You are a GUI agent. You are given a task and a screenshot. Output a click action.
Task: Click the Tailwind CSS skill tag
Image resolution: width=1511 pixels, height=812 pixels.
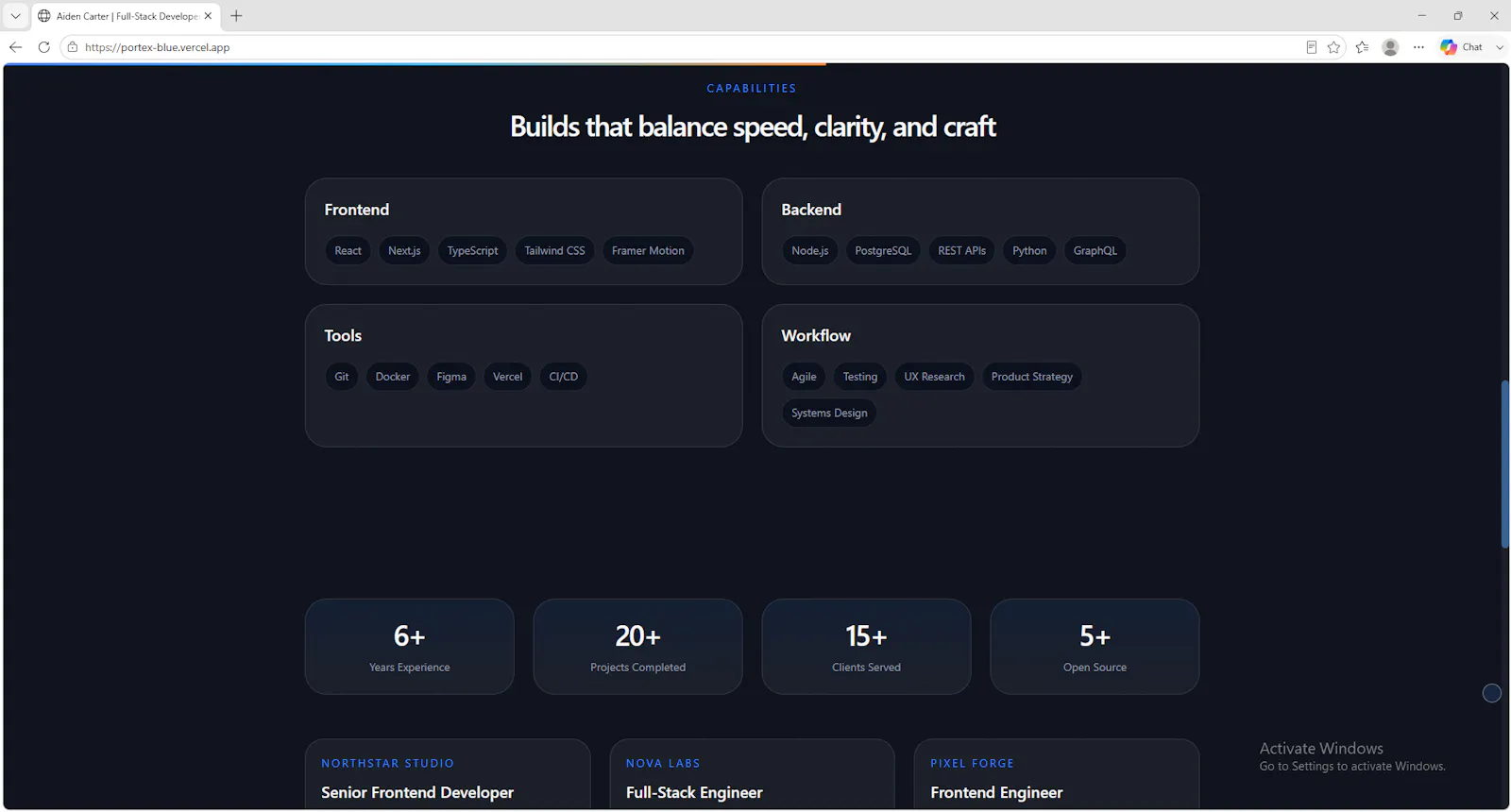tap(554, 250)
